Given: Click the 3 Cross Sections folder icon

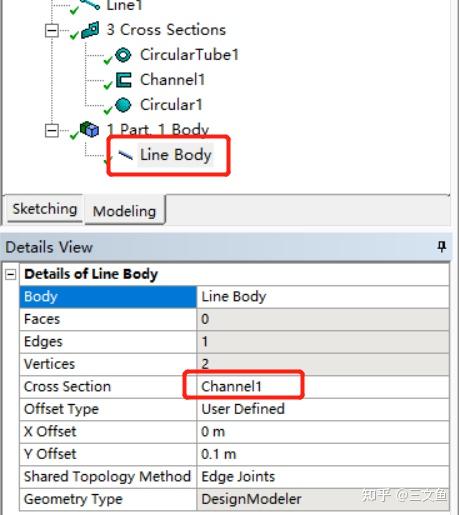Looking at the screenshot, I should click(90, 30).
